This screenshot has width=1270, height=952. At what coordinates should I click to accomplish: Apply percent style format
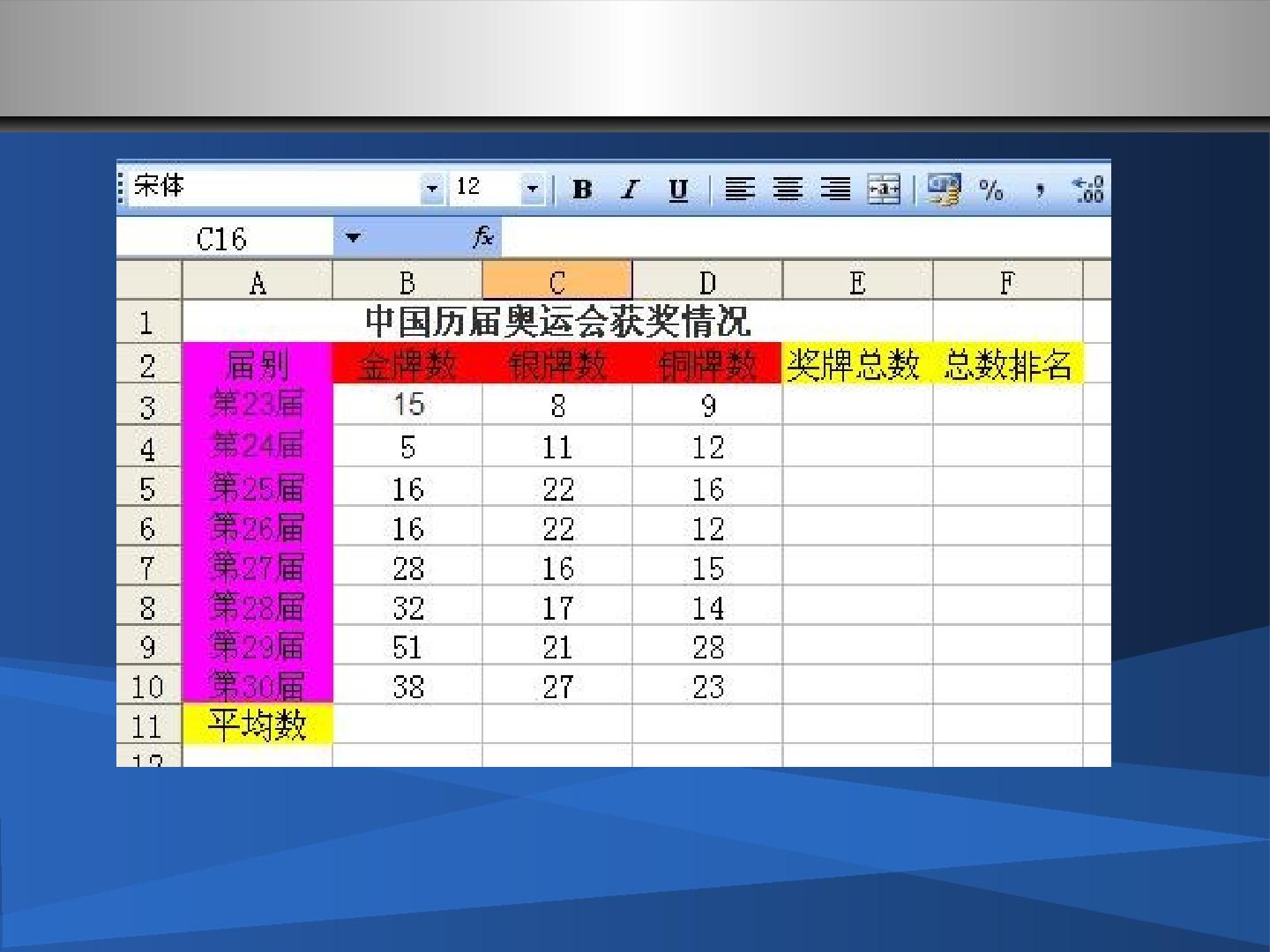991,190
